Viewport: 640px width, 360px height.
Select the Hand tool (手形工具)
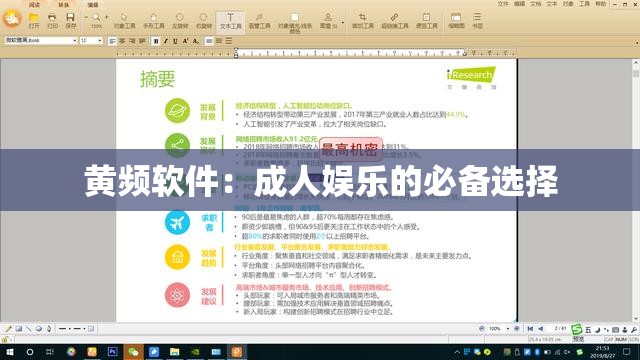coord(153,20)
